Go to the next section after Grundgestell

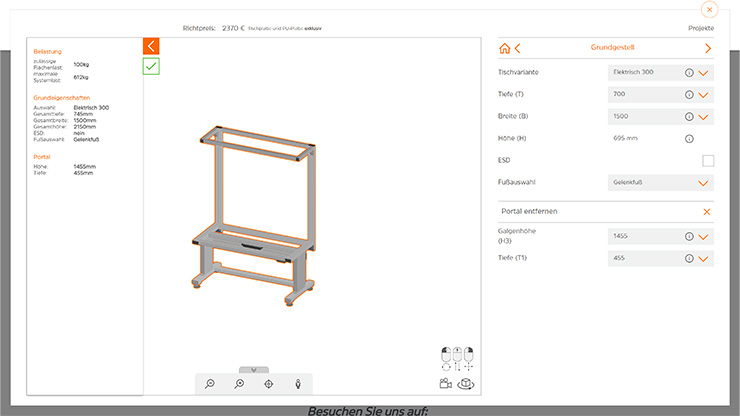click(x=708, y=48)
